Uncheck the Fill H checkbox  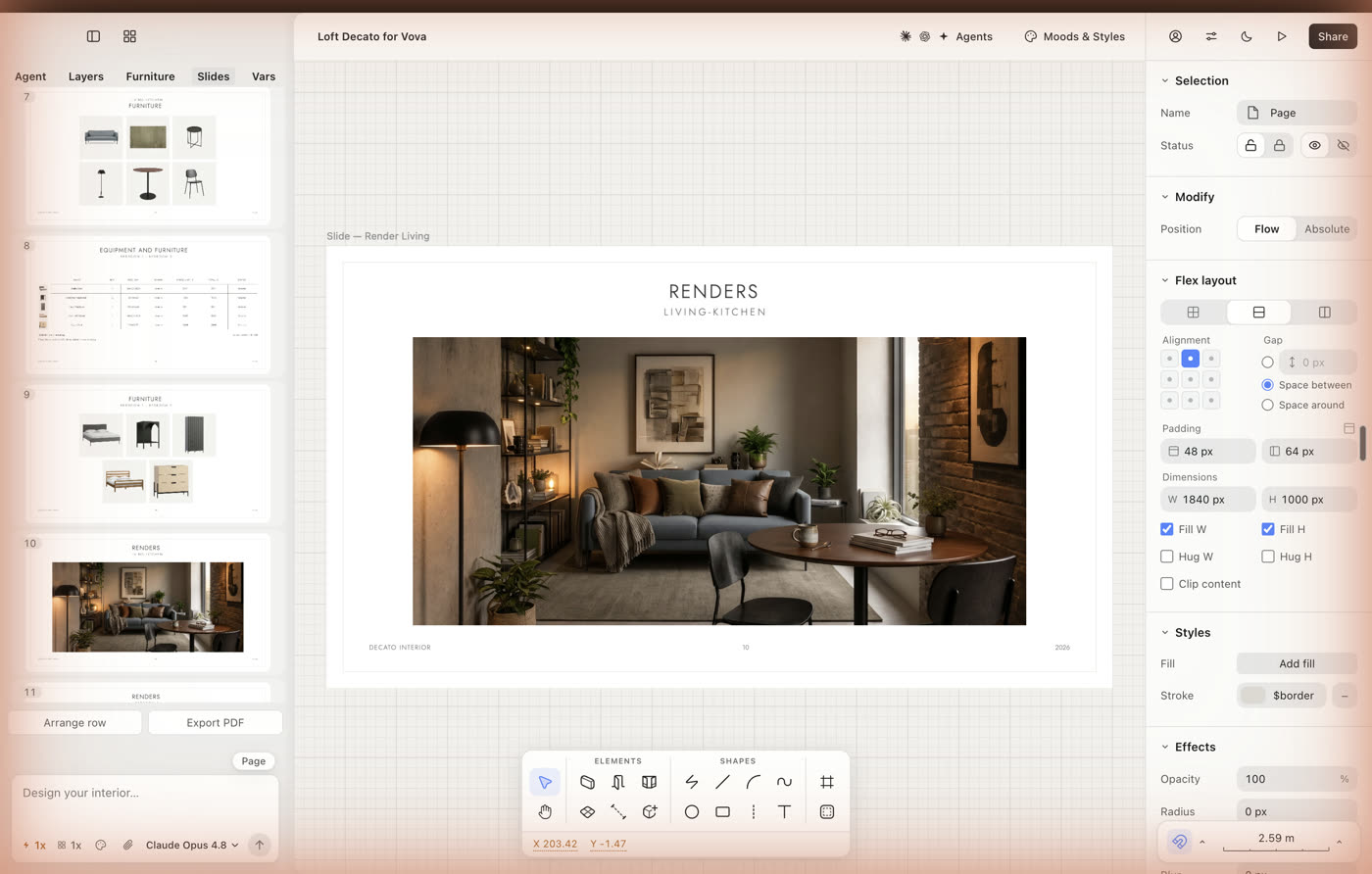pyautogui.click(x=1268, y=529)
